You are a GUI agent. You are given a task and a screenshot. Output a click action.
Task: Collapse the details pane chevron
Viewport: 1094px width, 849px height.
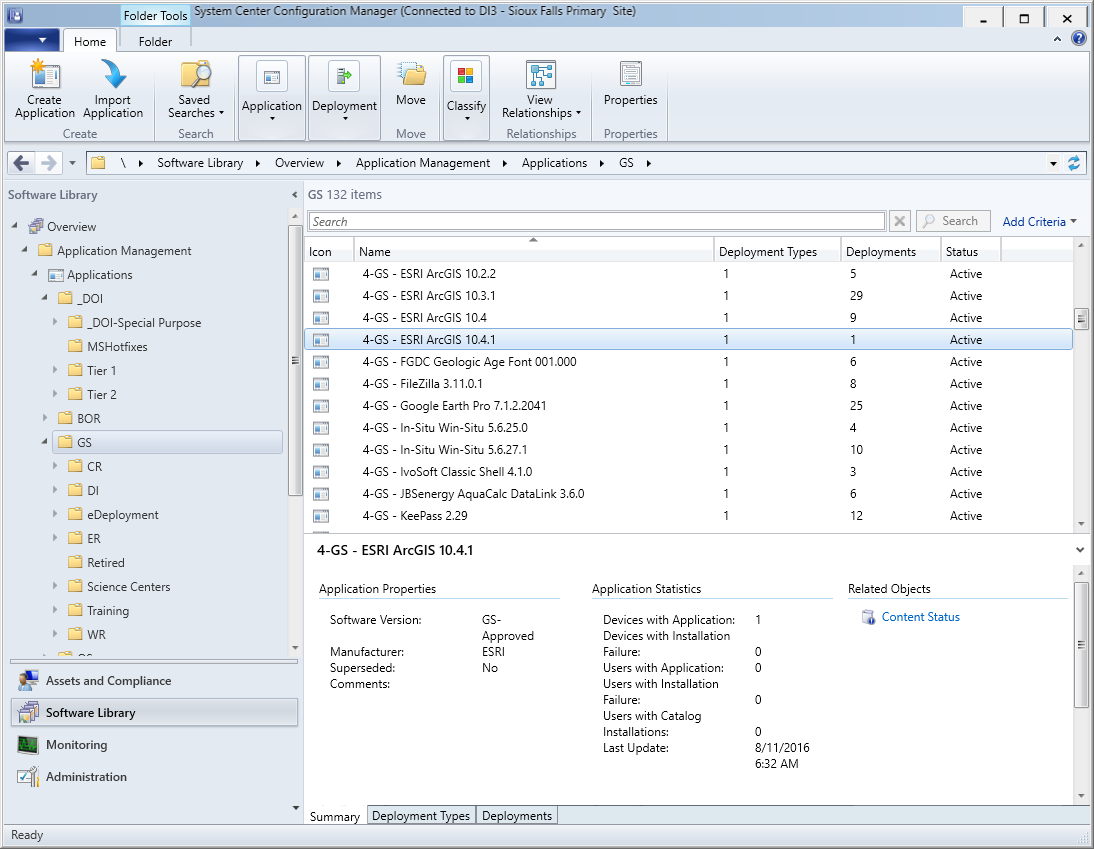pos(1080,550)
